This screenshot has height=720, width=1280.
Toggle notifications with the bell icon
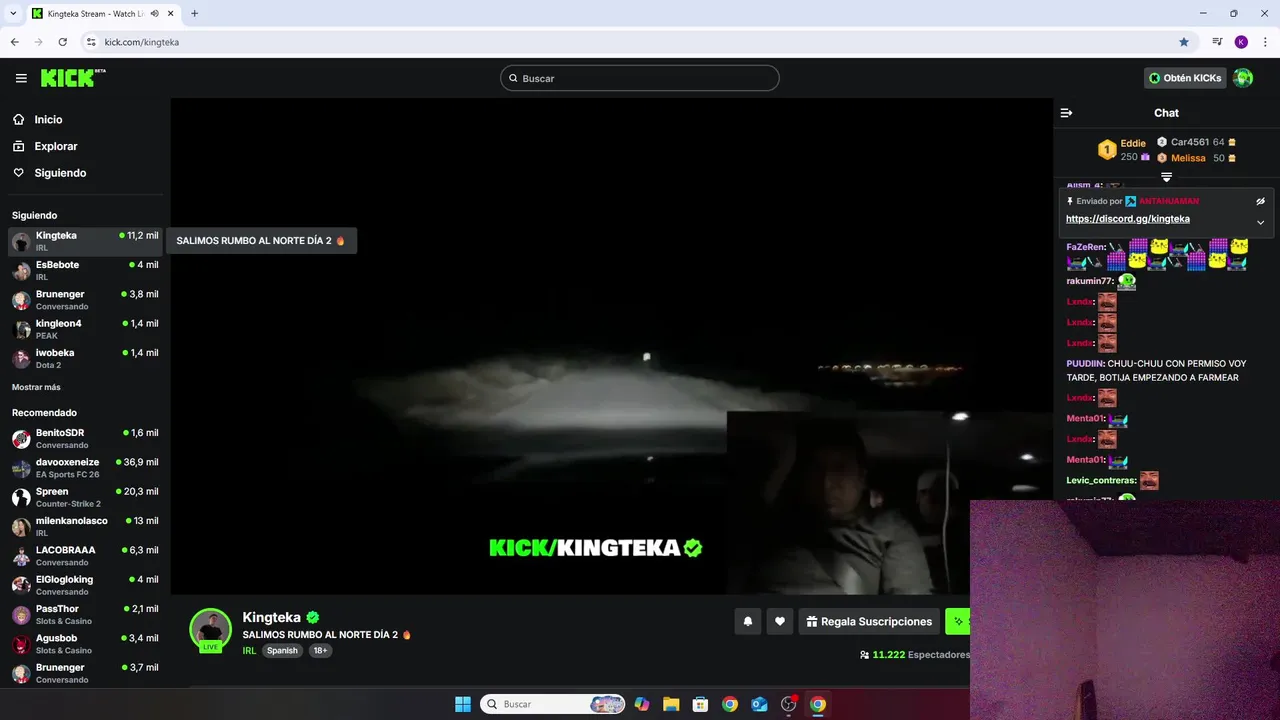(x=748, y=621)
